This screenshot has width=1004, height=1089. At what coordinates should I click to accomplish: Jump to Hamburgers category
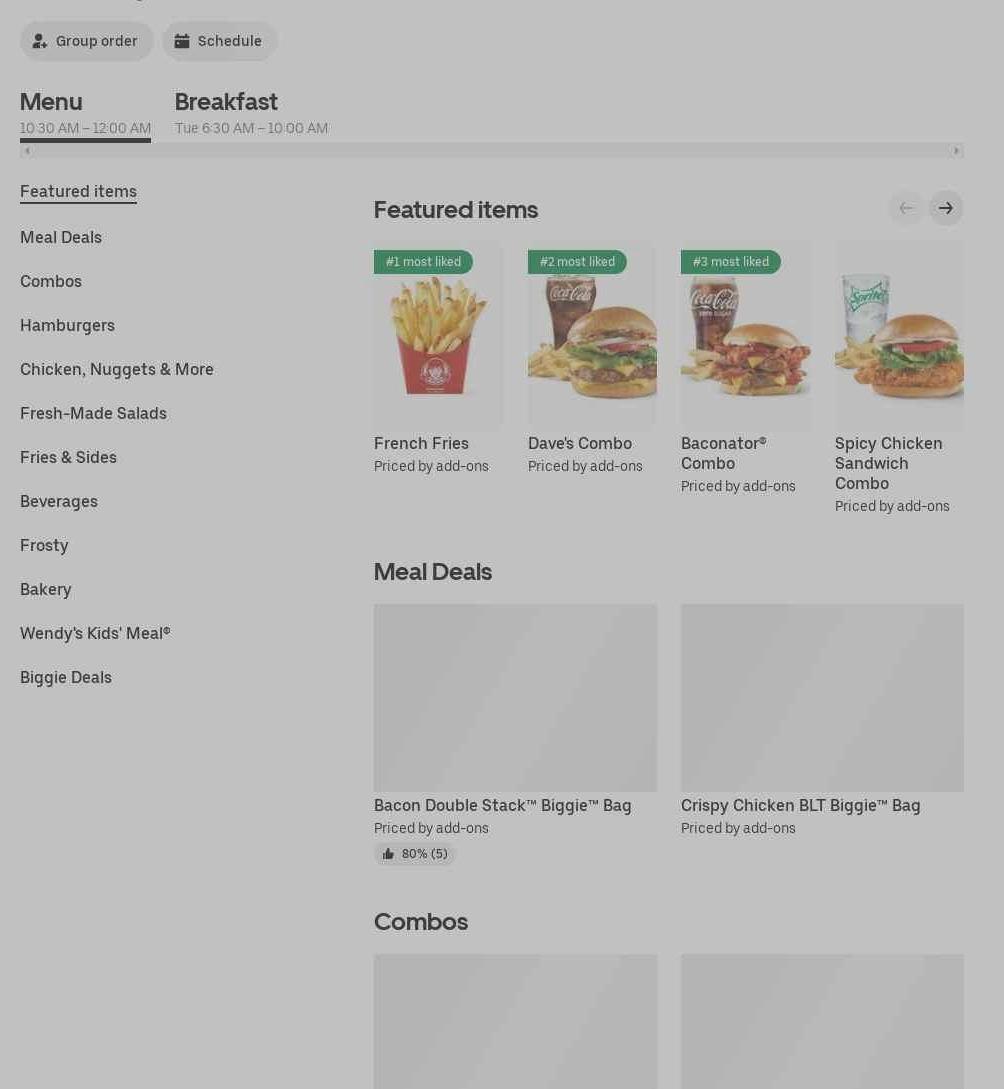click(x=67, y=326)
